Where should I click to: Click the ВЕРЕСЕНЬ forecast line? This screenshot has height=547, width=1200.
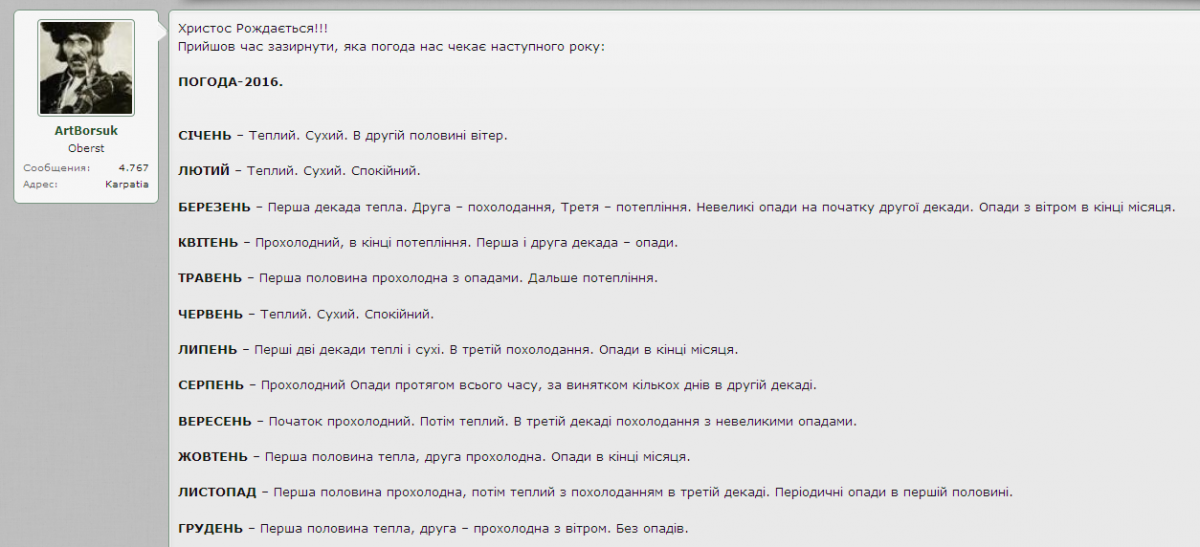click(x=517, y=421)
